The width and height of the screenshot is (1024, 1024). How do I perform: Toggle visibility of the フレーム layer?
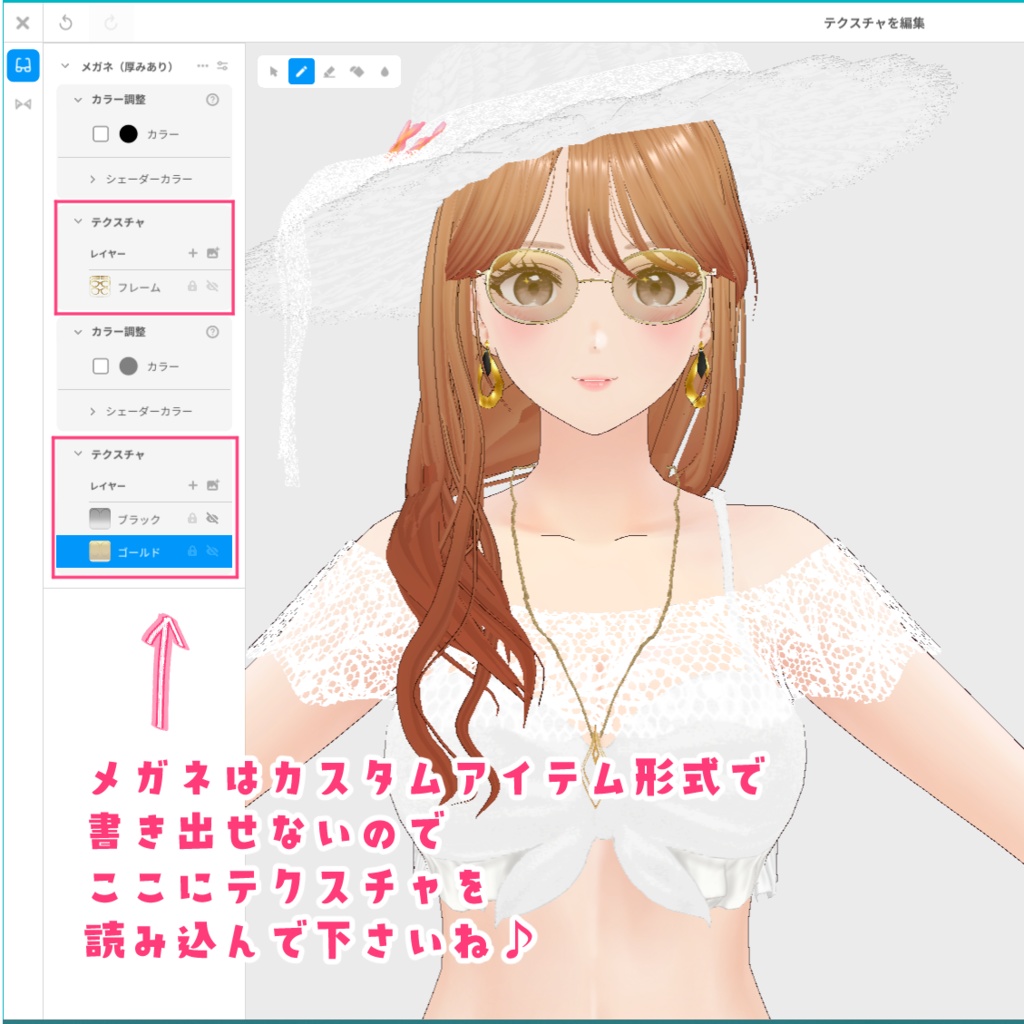click(214, 286)
